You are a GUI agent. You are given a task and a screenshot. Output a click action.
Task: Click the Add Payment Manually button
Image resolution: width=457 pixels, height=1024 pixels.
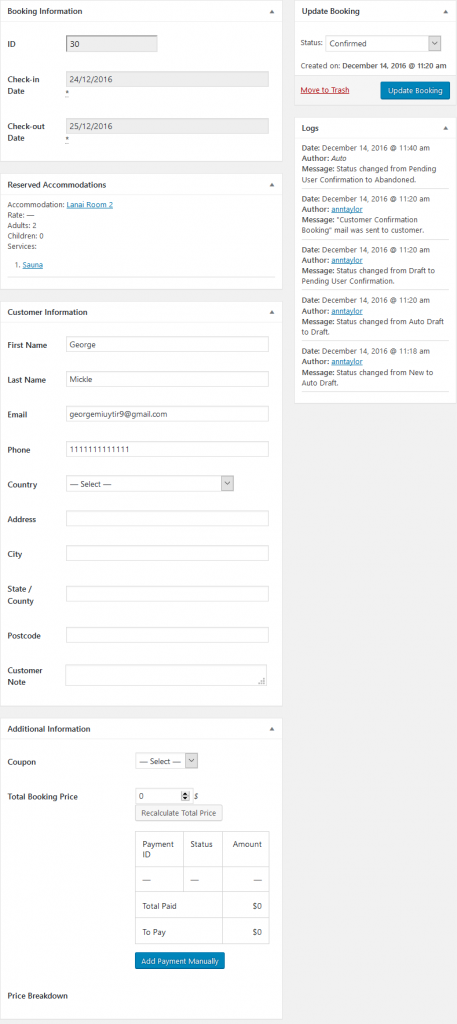click(x=180, y=961)
